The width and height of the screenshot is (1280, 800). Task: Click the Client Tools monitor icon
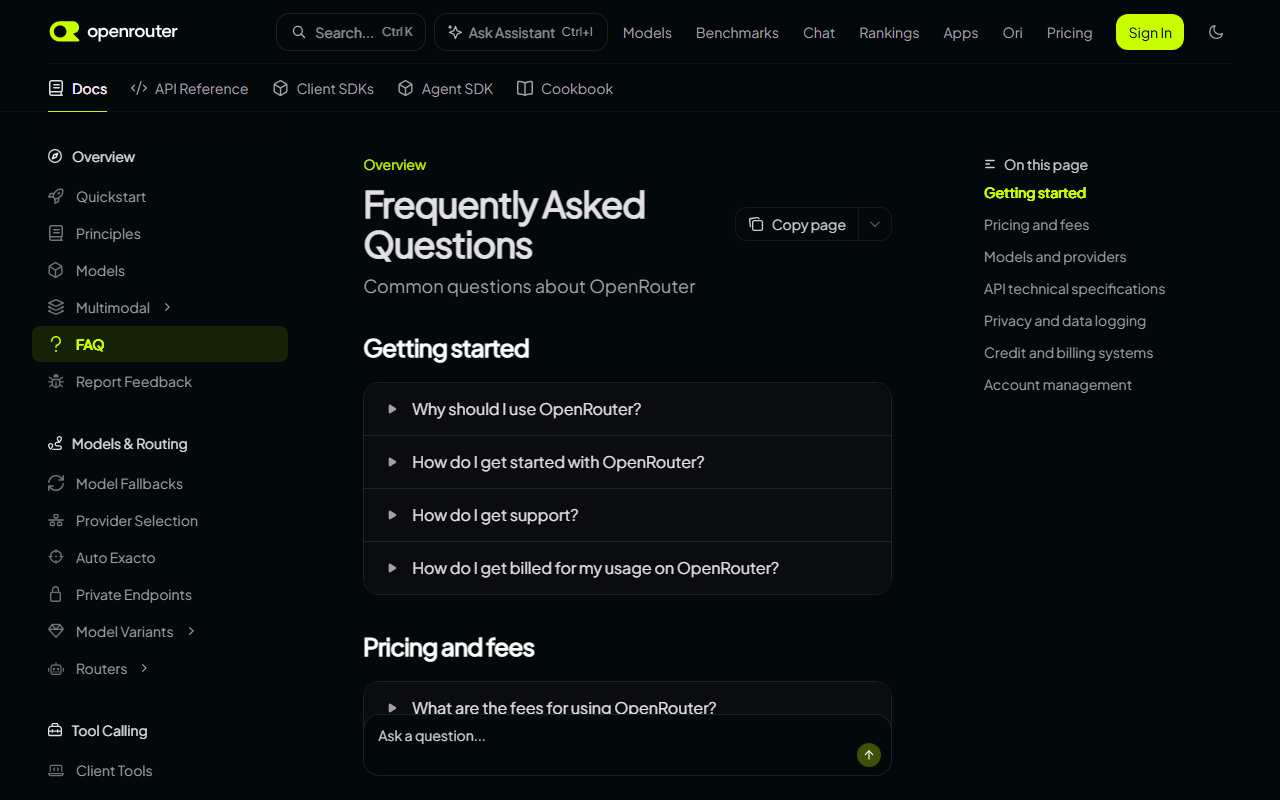tap(56, 771)
